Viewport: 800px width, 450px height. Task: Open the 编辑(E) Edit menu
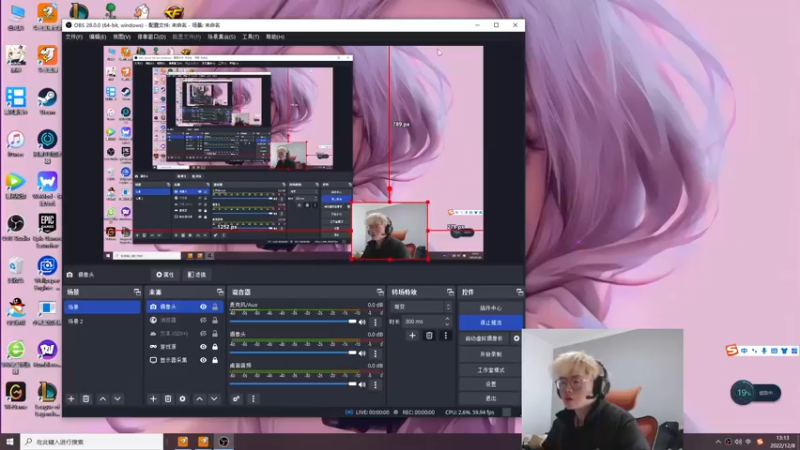point(97,37)
